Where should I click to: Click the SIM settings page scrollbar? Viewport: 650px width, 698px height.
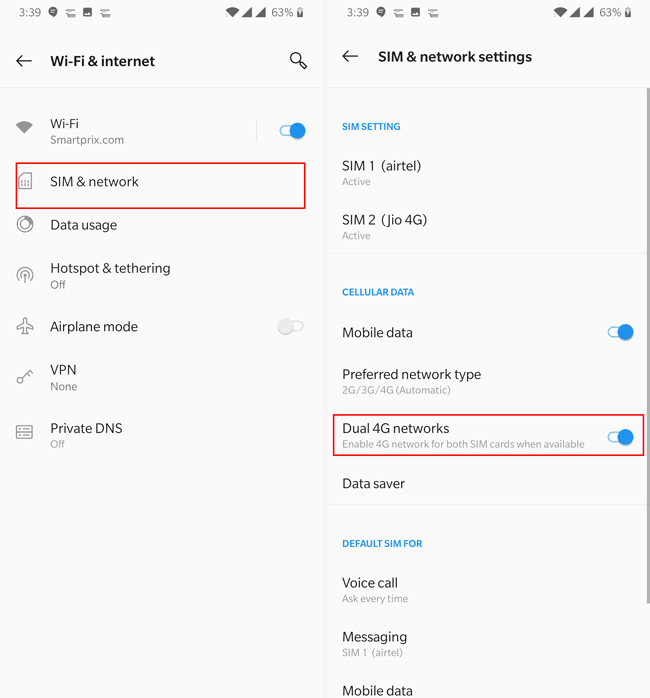coord(648,345)
